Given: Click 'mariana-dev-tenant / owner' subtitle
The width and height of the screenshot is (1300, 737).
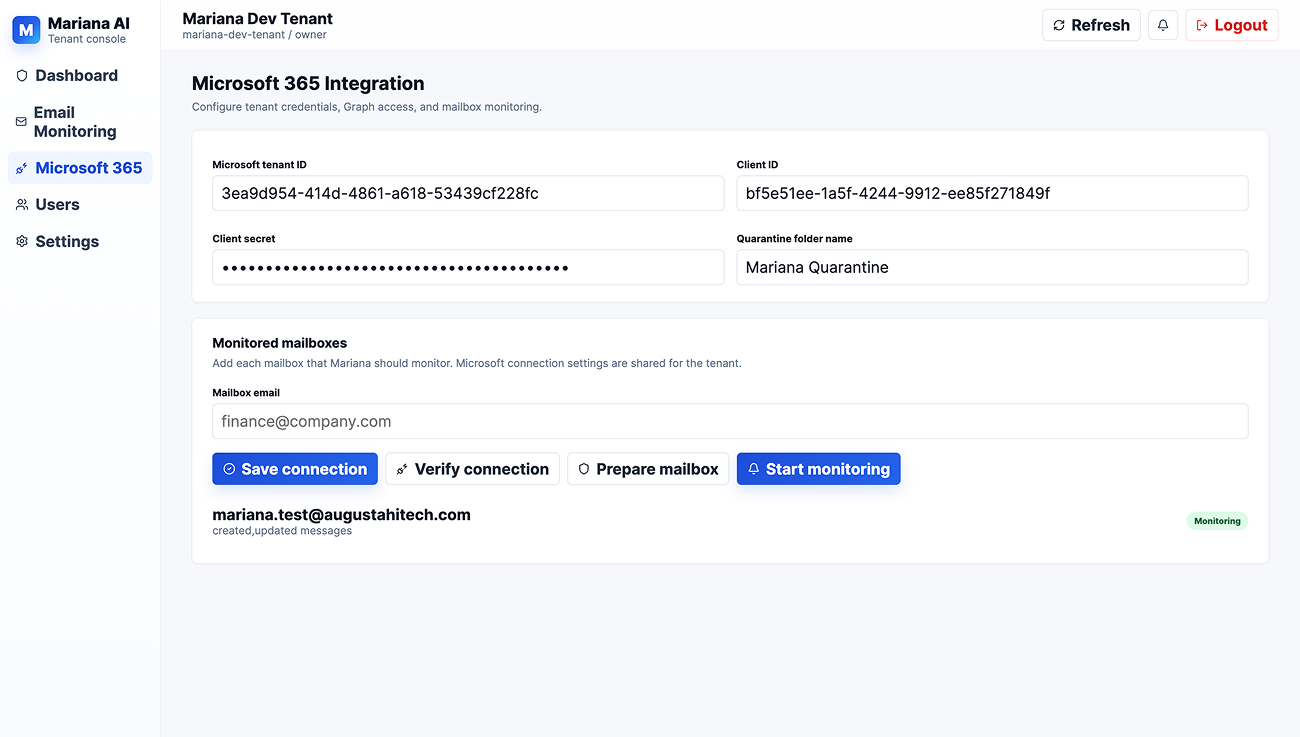Looking at the screenshot, I should [254, 35].
